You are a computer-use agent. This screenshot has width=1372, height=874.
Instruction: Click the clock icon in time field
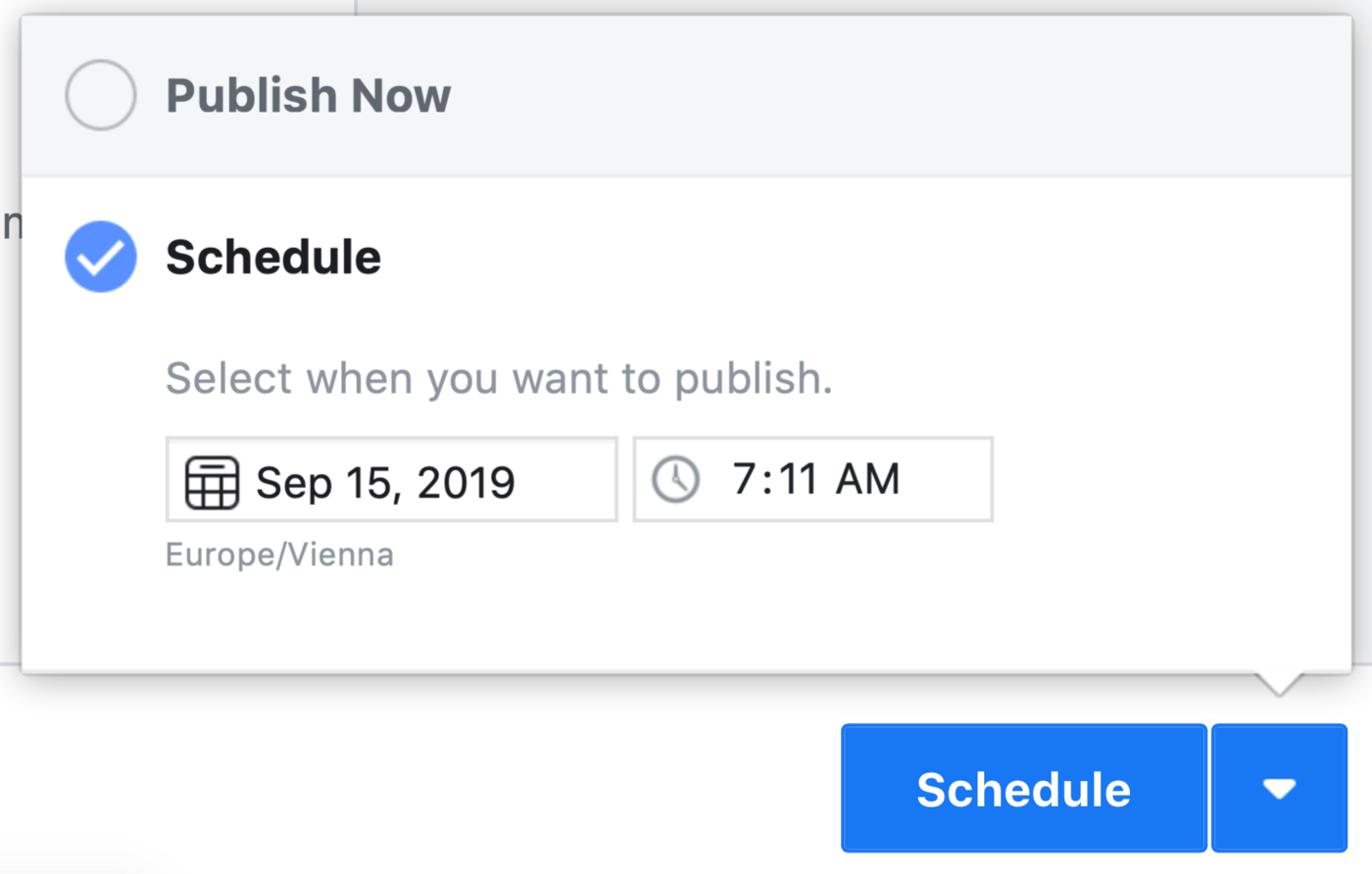(676, 480)
